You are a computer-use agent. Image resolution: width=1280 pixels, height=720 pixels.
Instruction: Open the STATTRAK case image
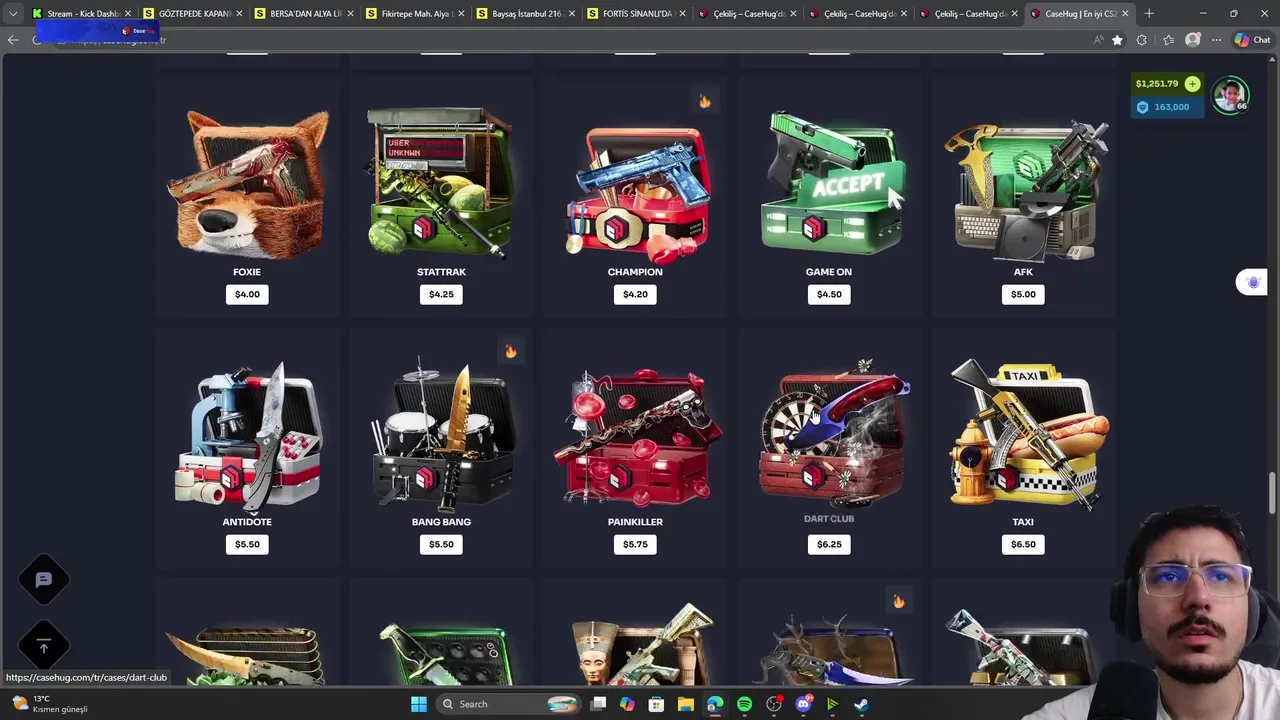click(x=441, y=183)
